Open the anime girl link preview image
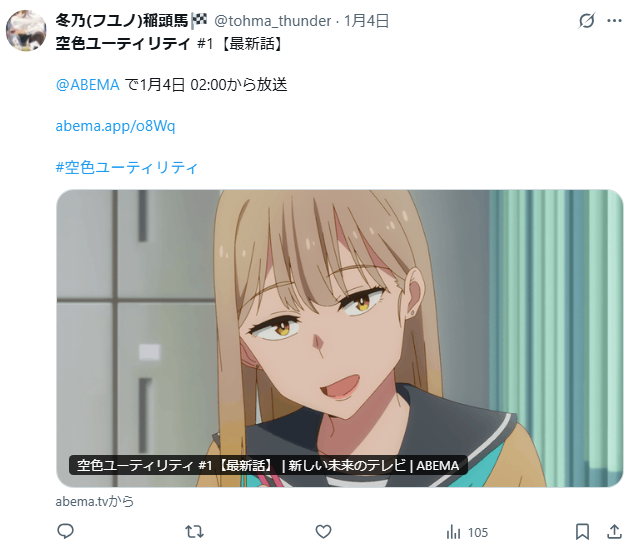The width and height of the screenshot is (635, 547). pyautogui.click(x=339, y=338)
